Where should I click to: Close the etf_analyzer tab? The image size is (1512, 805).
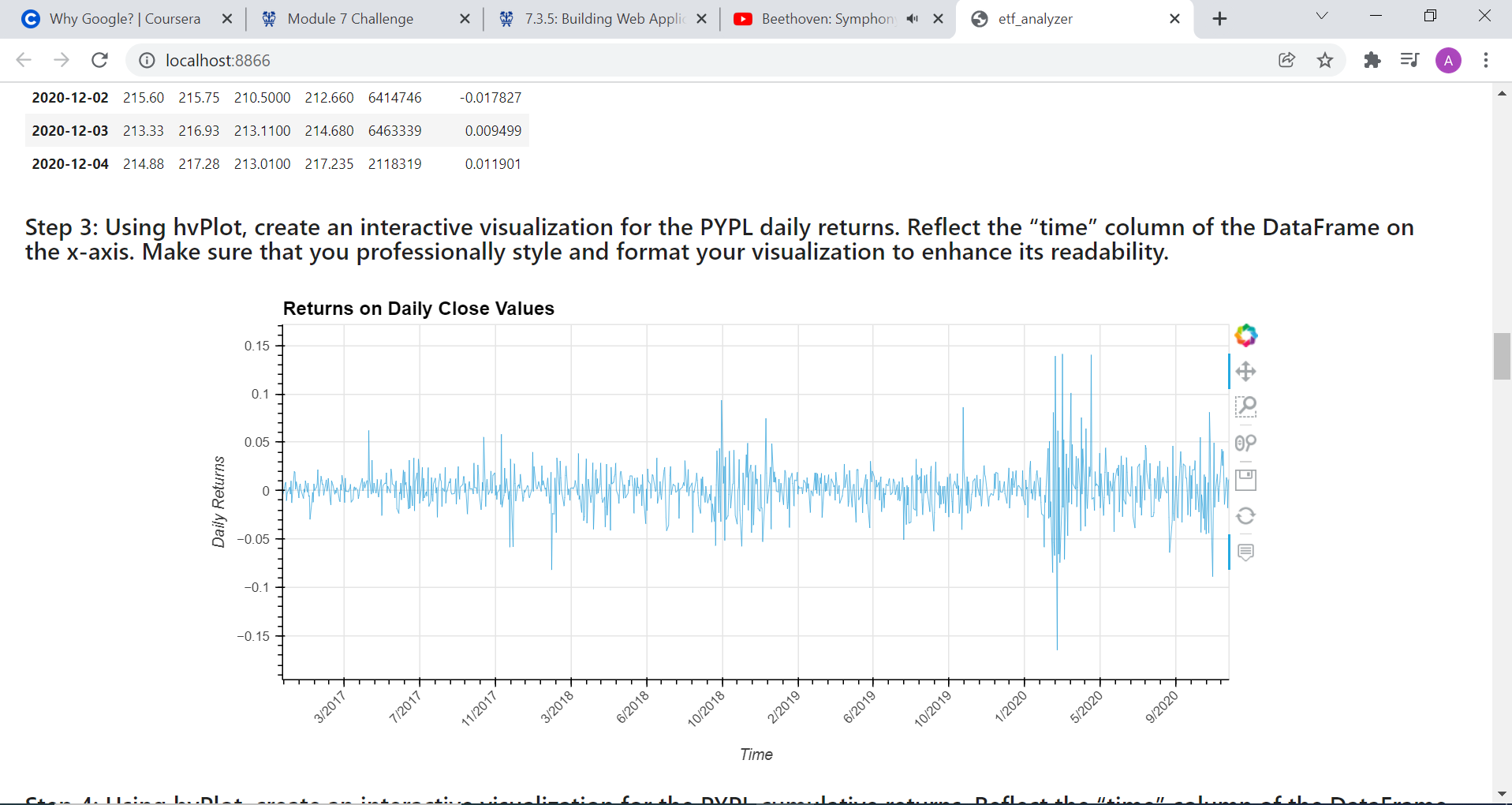(1174, 19)
